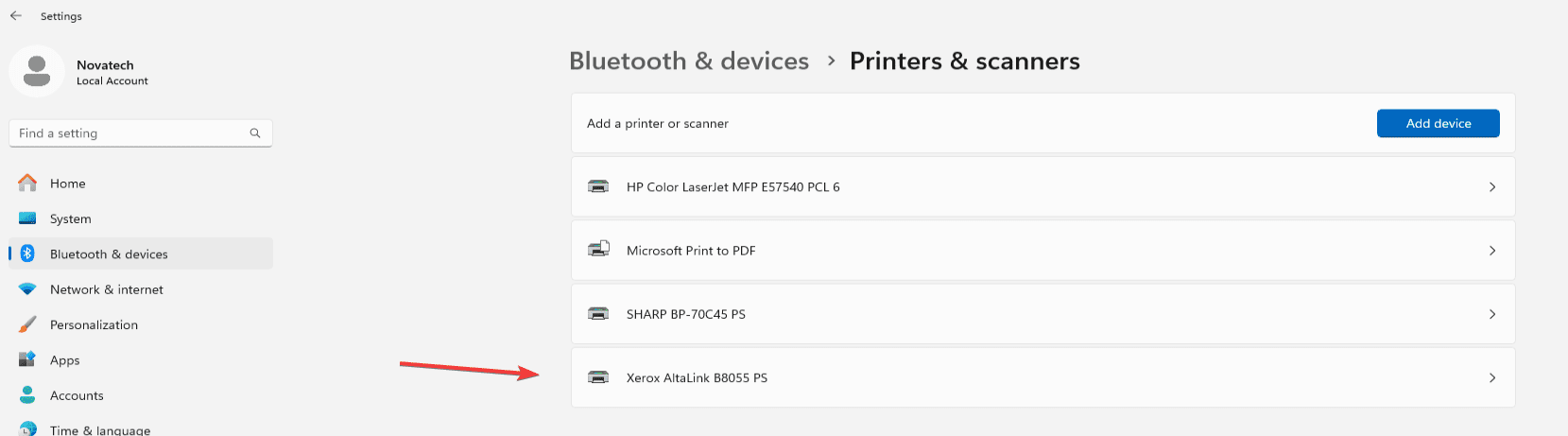
Task: Navigate to Bluetooth & devices breadcrumb
Action: coord(689,61)
